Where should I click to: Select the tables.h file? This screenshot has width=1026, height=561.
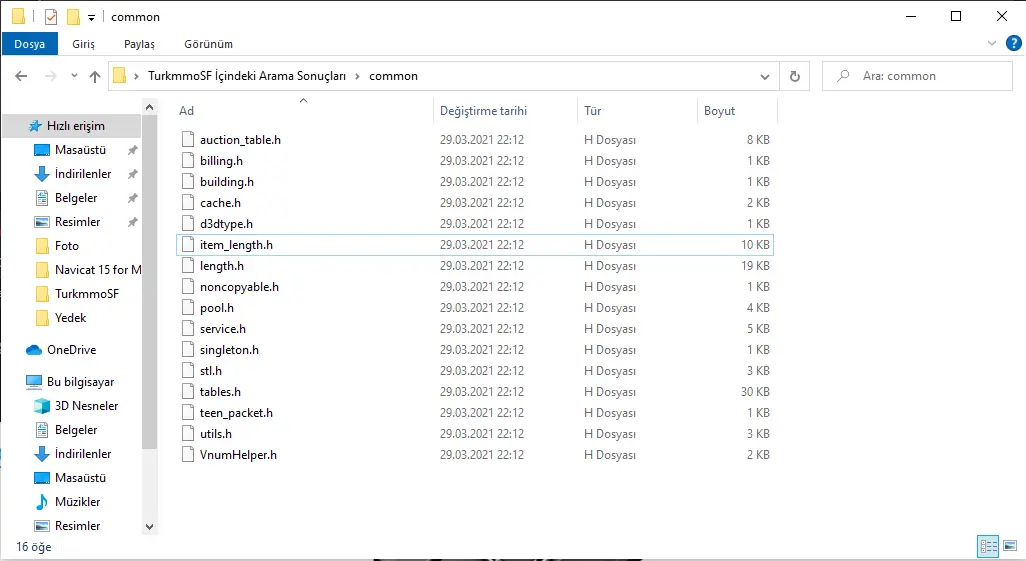pyautogui.click(x=220, y=392)
